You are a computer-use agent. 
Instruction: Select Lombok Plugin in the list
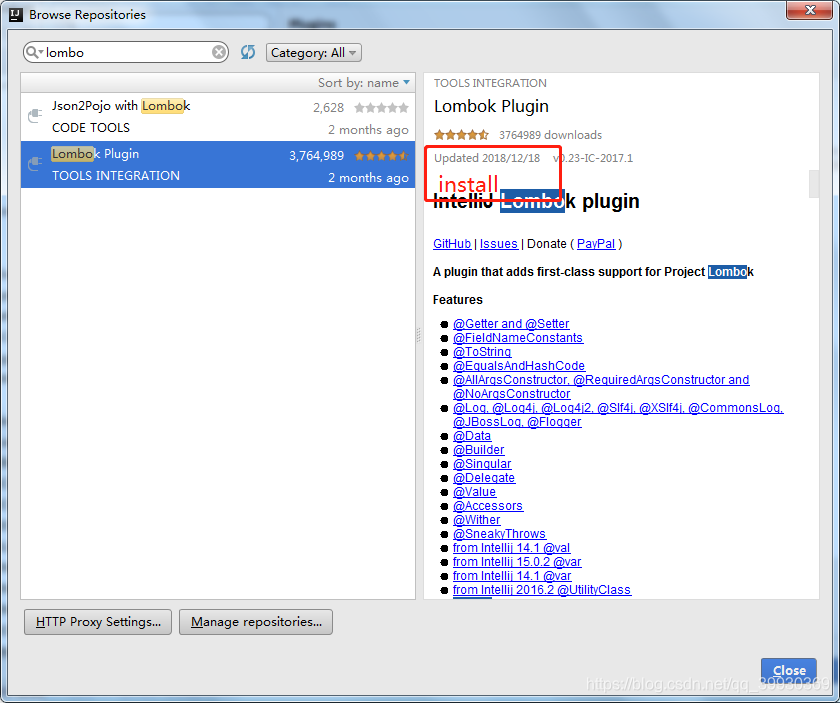pyautogui.click(x=218, y=164)
